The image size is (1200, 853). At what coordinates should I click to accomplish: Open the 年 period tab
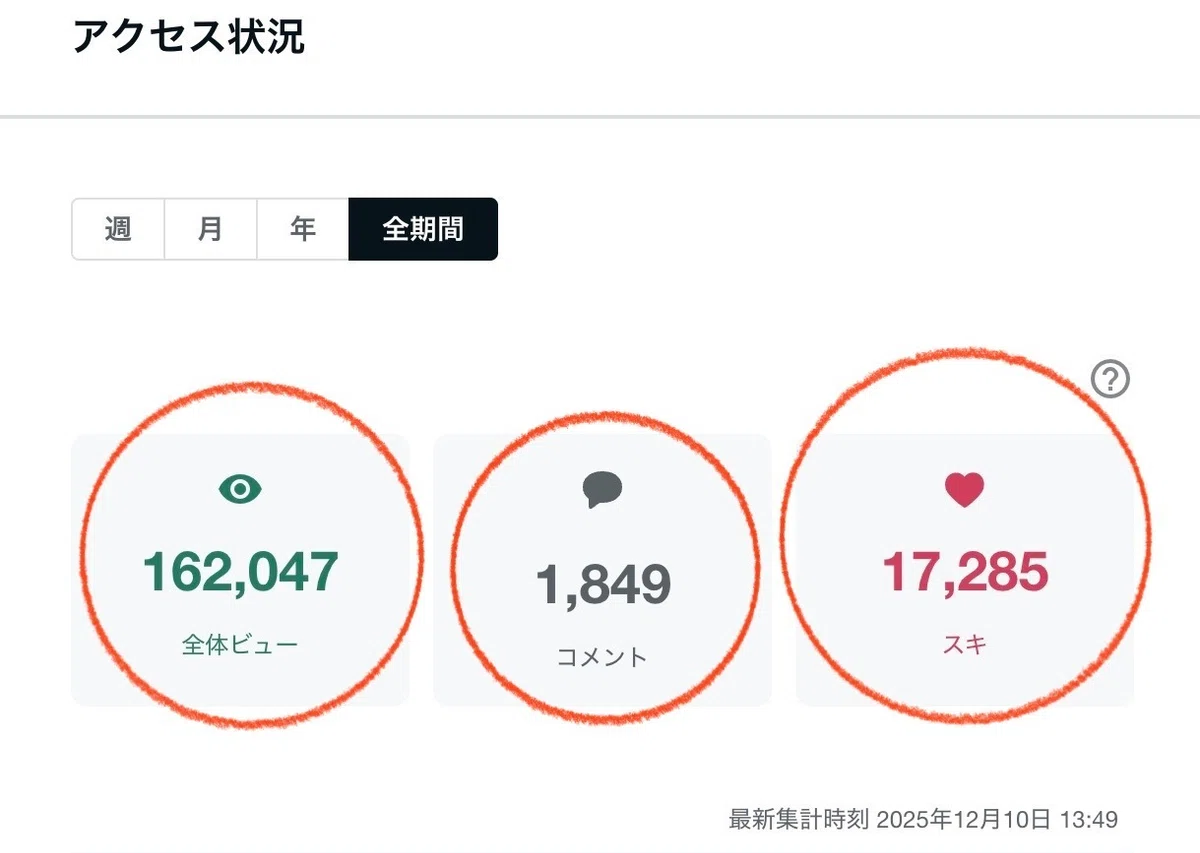click(303, 229)
